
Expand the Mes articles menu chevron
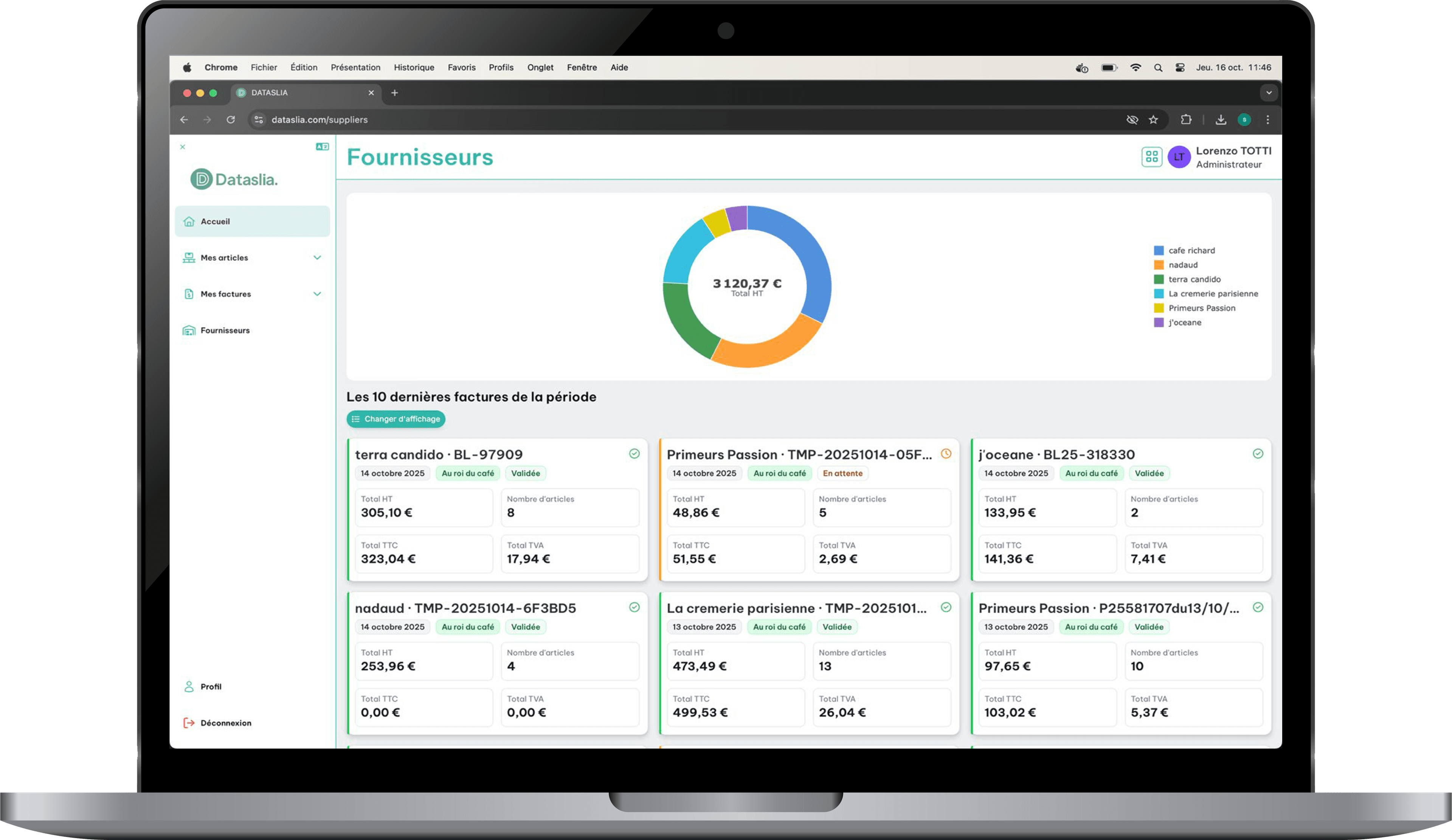coord(317,257)
